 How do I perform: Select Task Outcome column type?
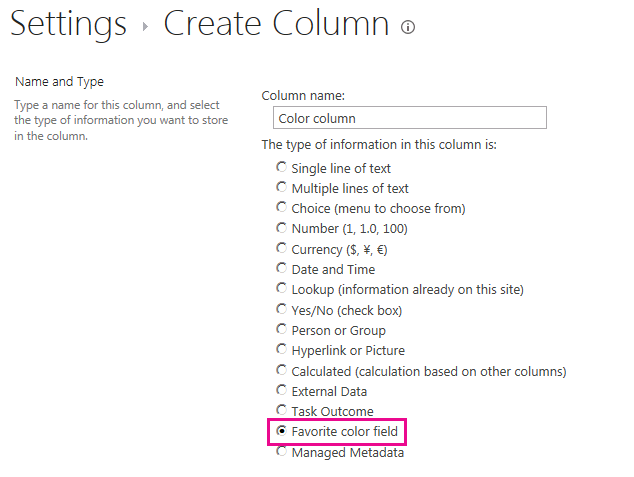click(282, 411)
